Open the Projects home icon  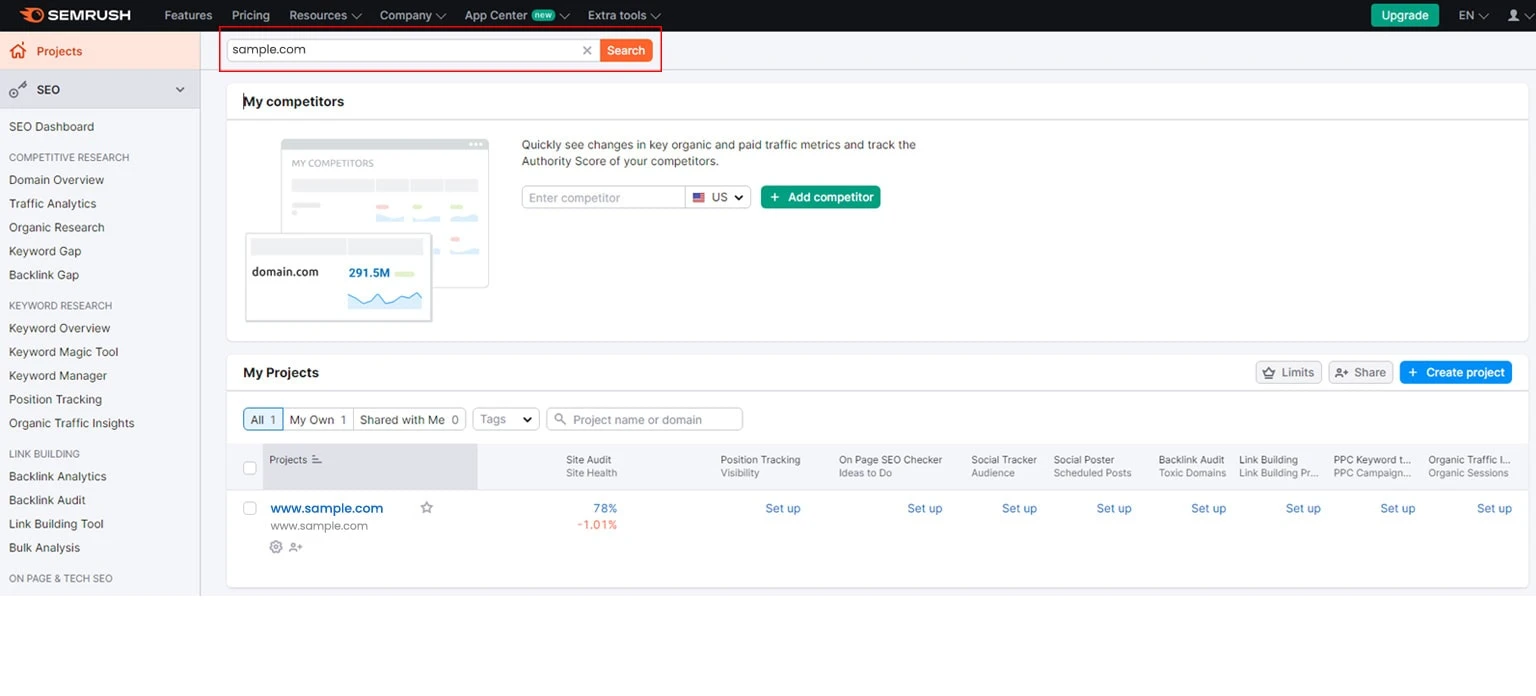[x=17, y=51]
